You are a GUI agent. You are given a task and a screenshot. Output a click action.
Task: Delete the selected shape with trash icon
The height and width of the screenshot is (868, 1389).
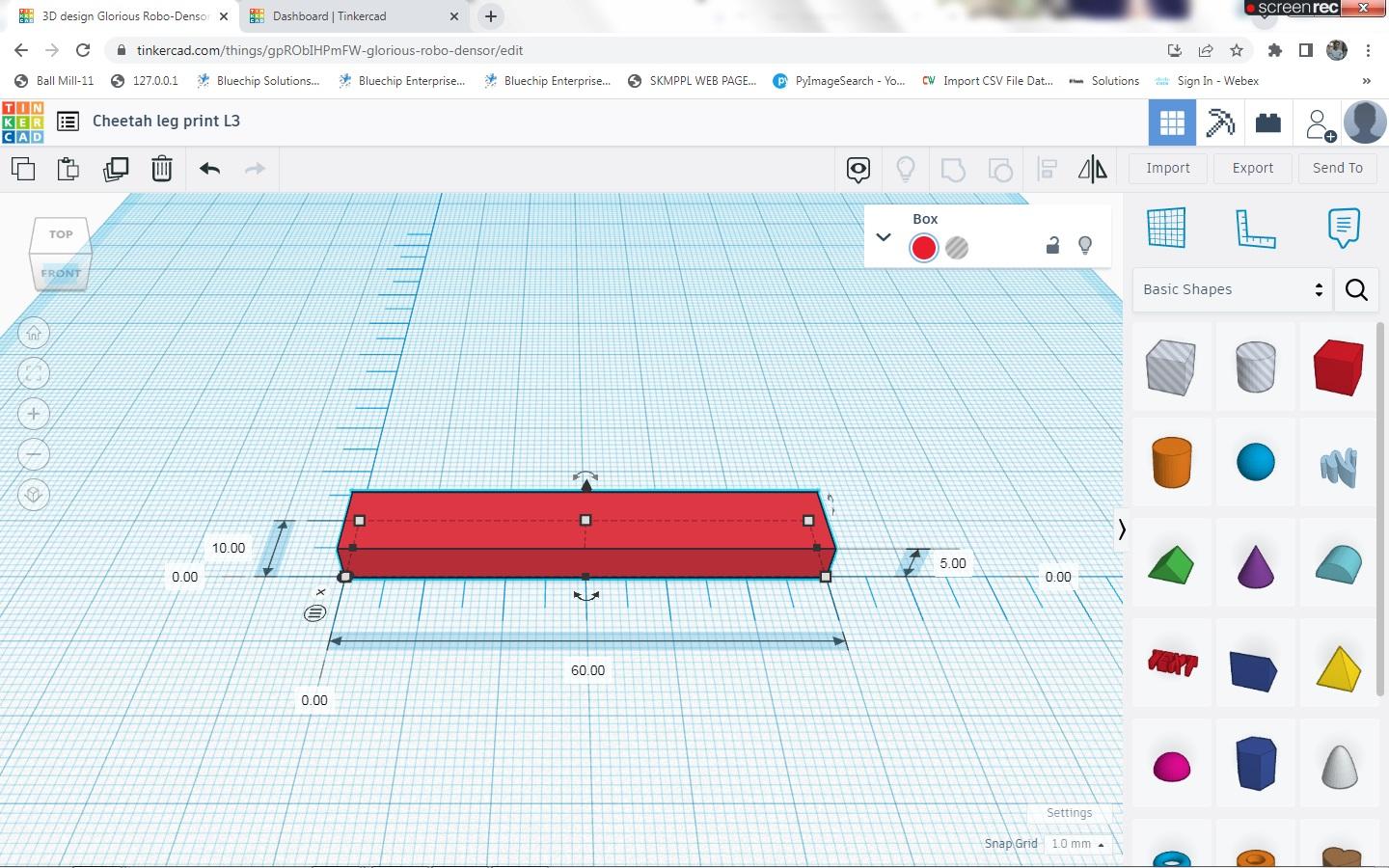pyautogui.click(x=162, y=169)
